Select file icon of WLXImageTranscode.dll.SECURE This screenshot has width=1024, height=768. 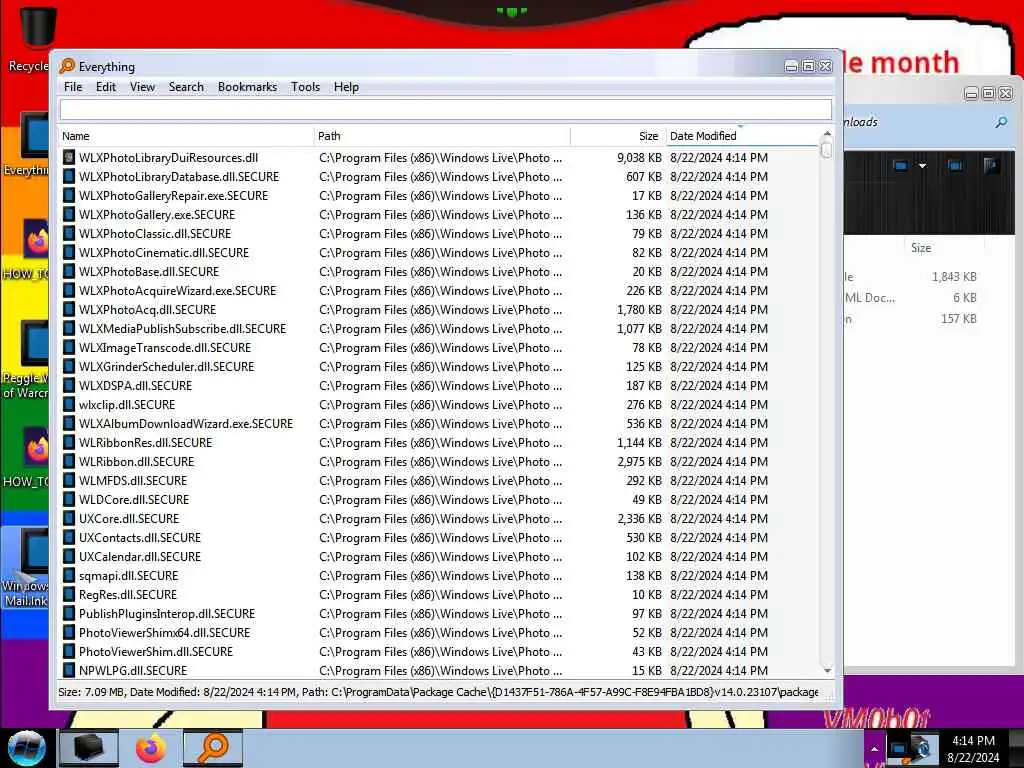pos(69,347)
